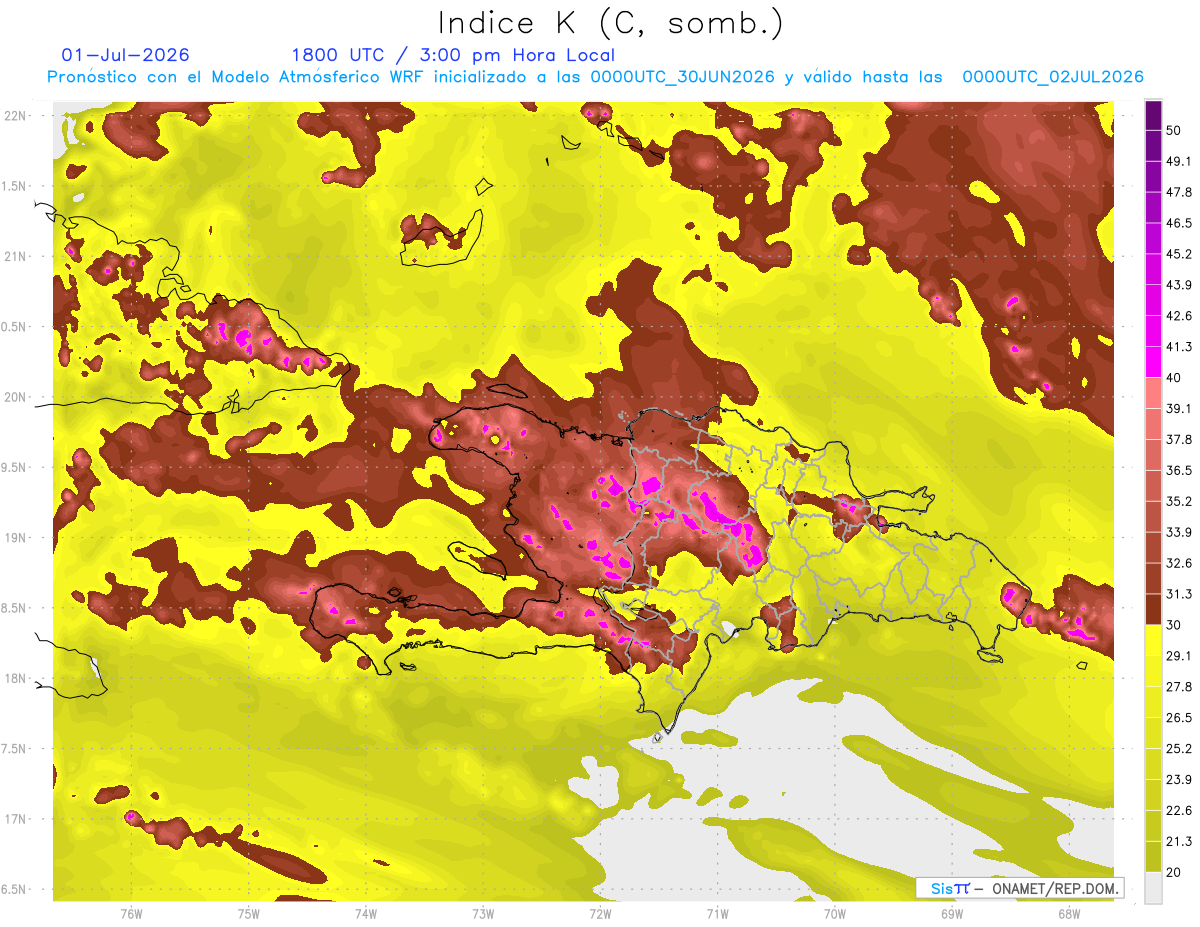Click the '22N' latitude label
The height and width of the screenshot is (927, 1200).
pos(17,115)
